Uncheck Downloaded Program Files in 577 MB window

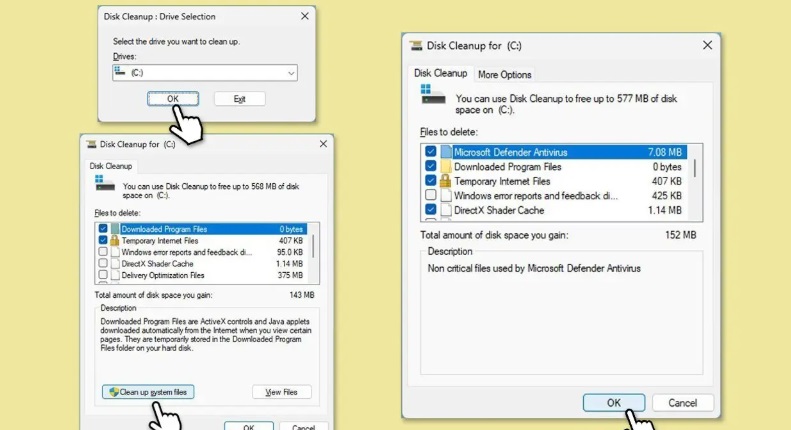[x=430, y=166]
